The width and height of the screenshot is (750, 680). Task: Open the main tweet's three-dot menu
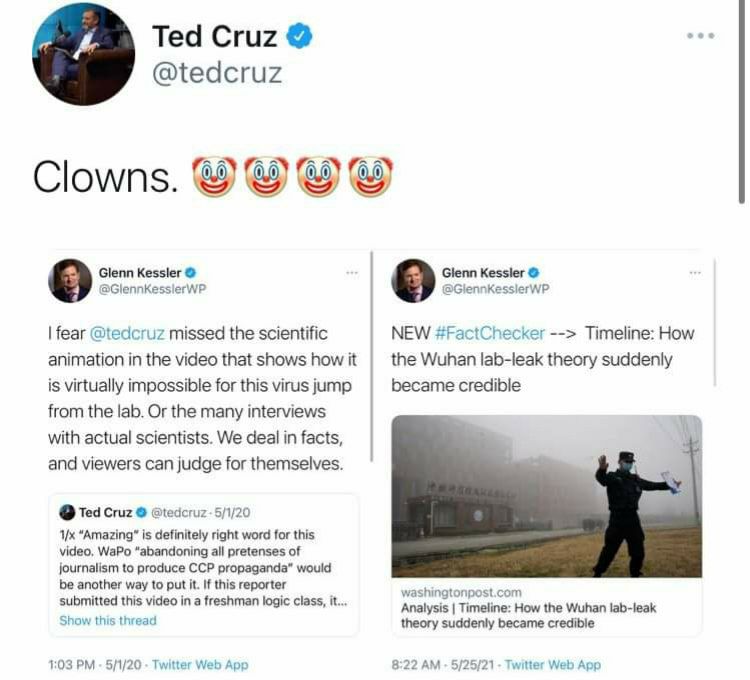tap(700, 36)
